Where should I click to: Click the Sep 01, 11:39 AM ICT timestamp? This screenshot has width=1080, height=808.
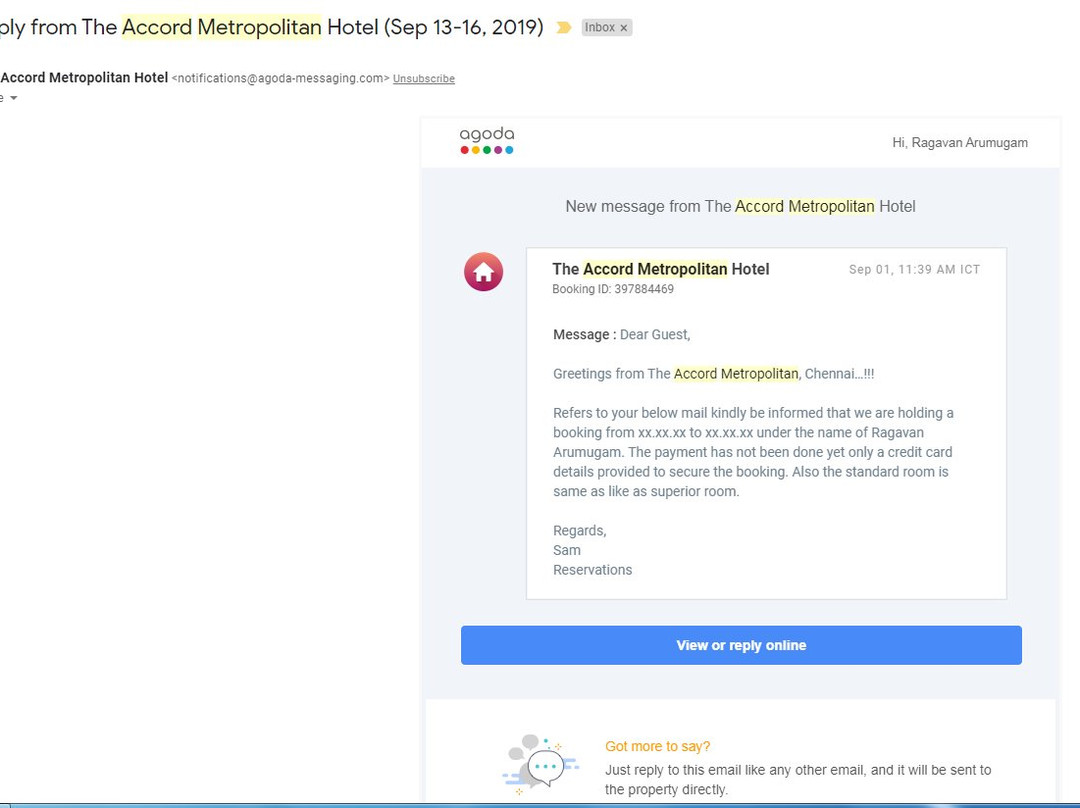pos(914,270)
